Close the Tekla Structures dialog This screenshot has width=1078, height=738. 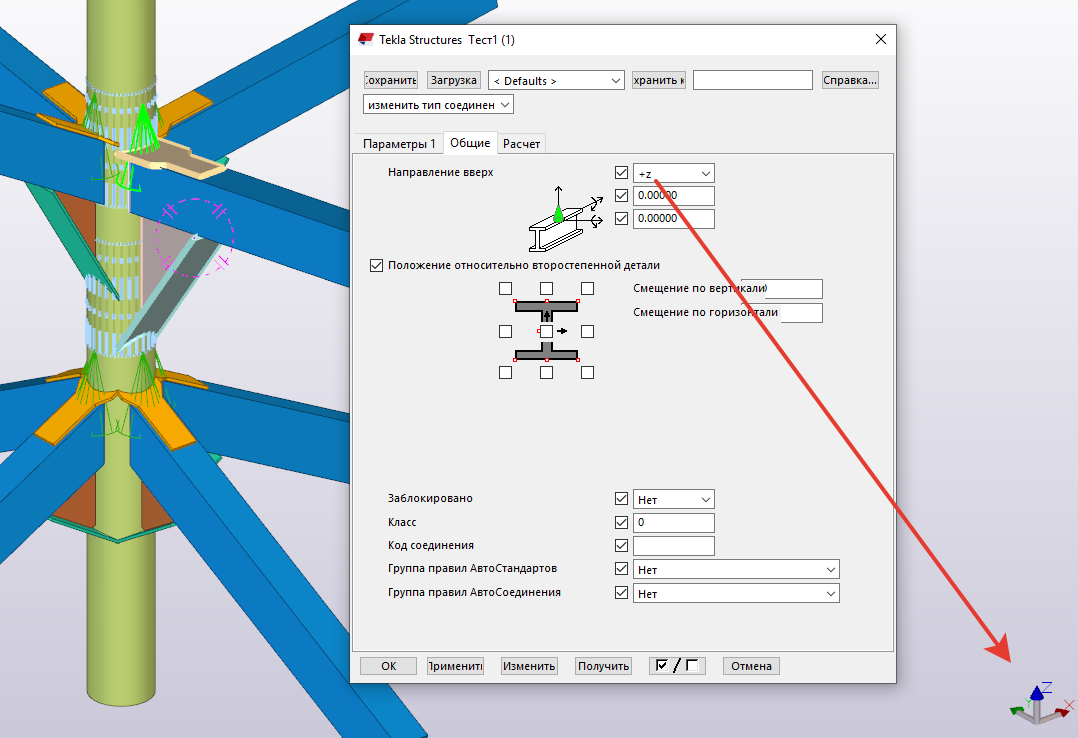pyautogui.click(x=881, y=39)
